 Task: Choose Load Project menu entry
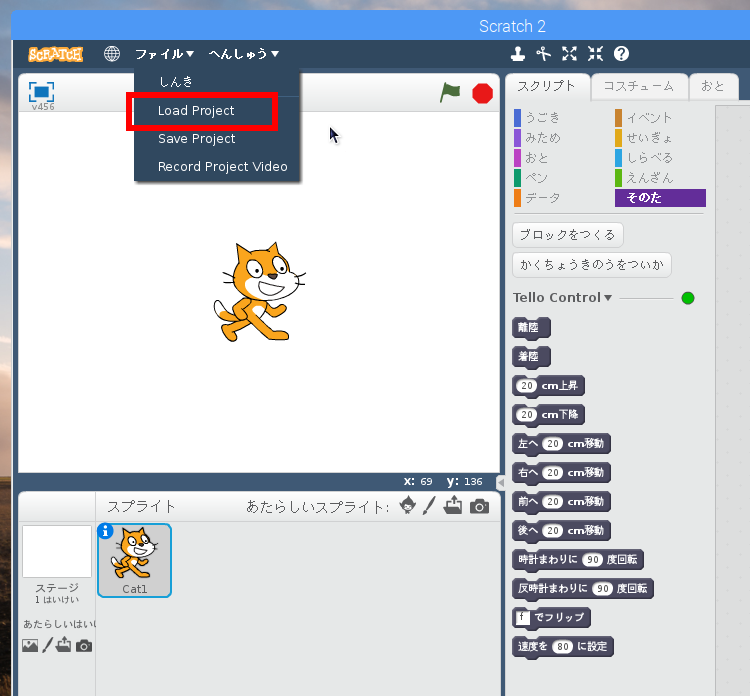coord(217,110)
